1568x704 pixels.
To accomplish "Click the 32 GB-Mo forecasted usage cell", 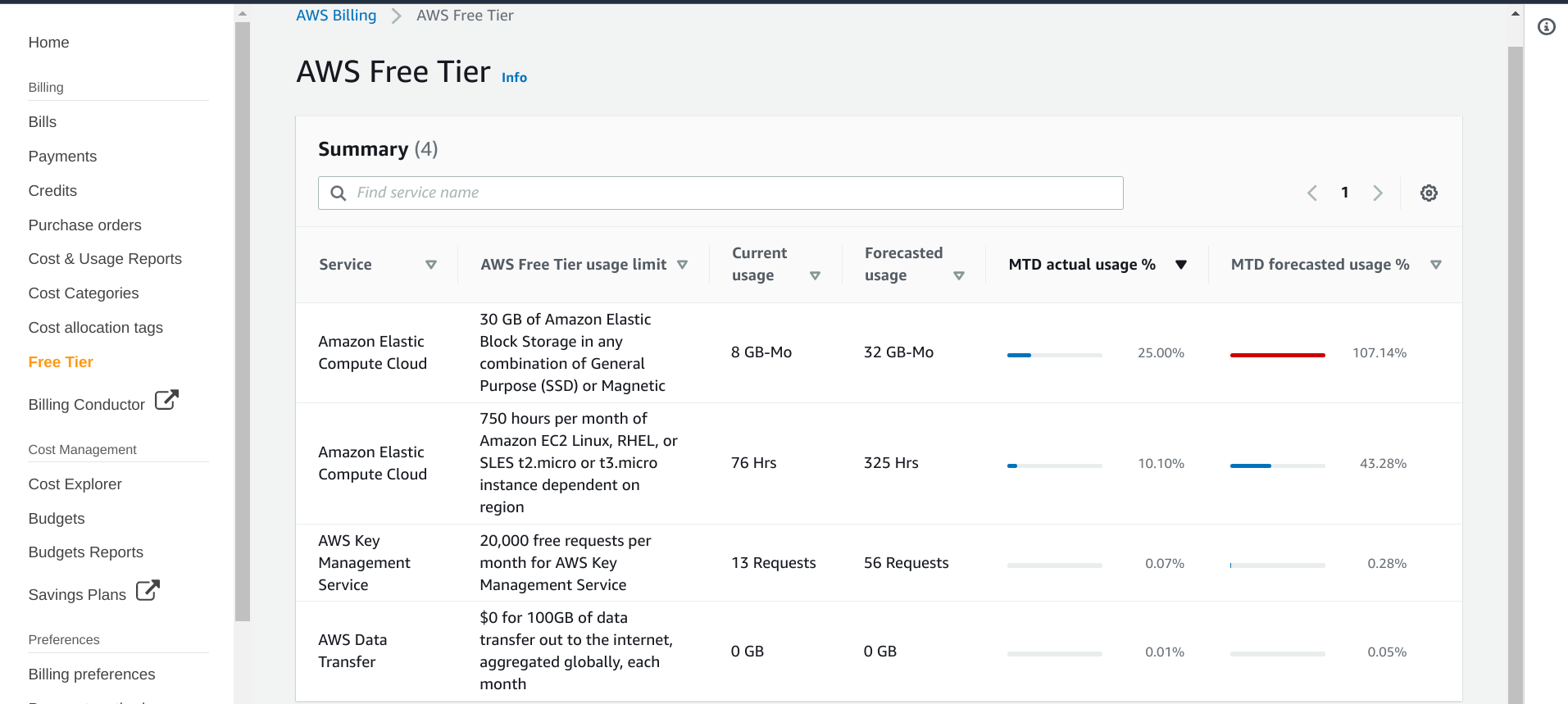I will pyautogui.click(x=898, y=352).
